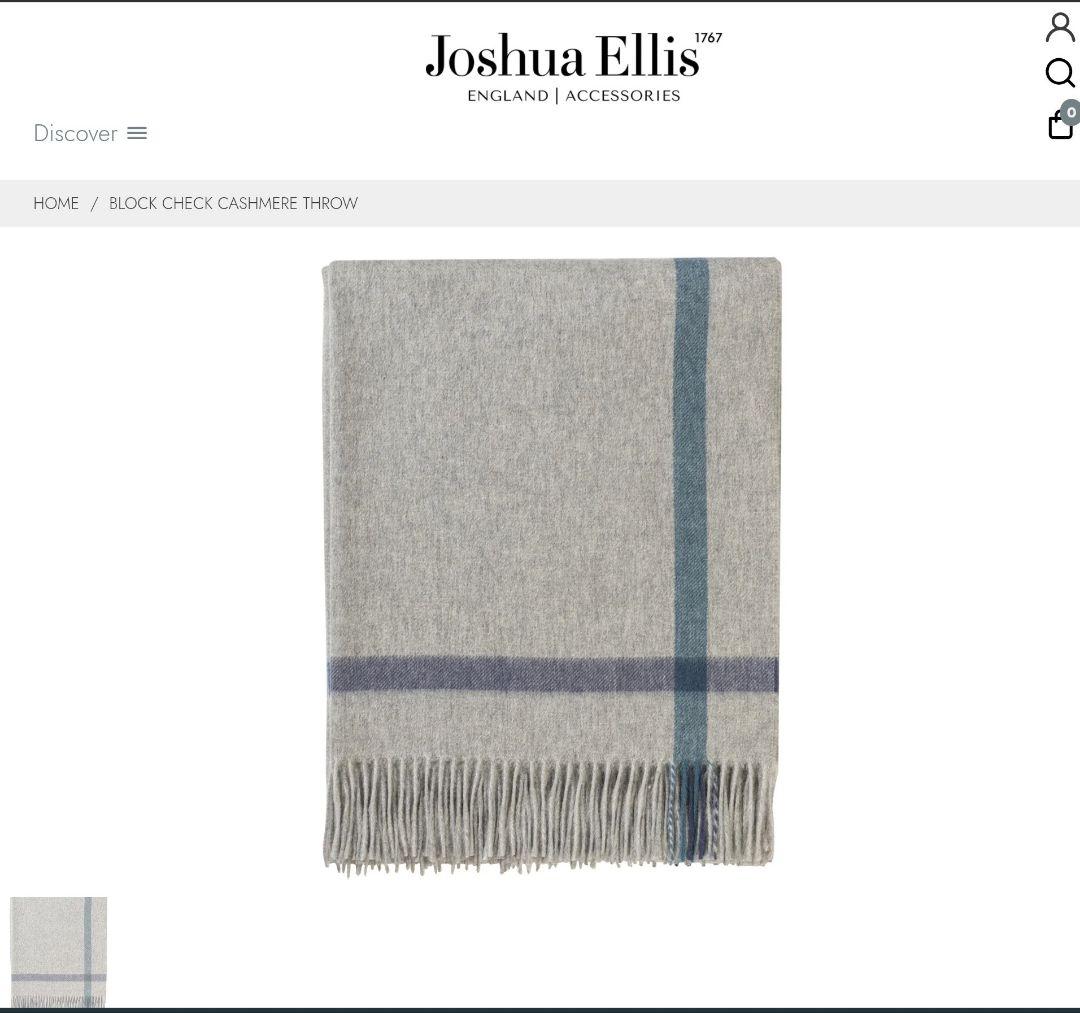
Task: Click the cart item count badge
Action: [1071, 112]
